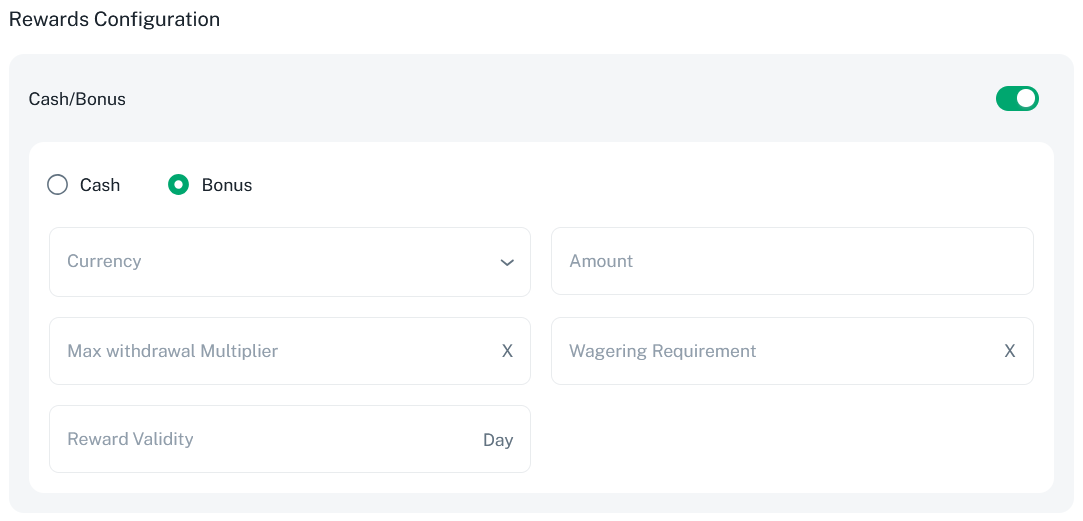
Task: Click the Amount input field
Action: [791, 261]
